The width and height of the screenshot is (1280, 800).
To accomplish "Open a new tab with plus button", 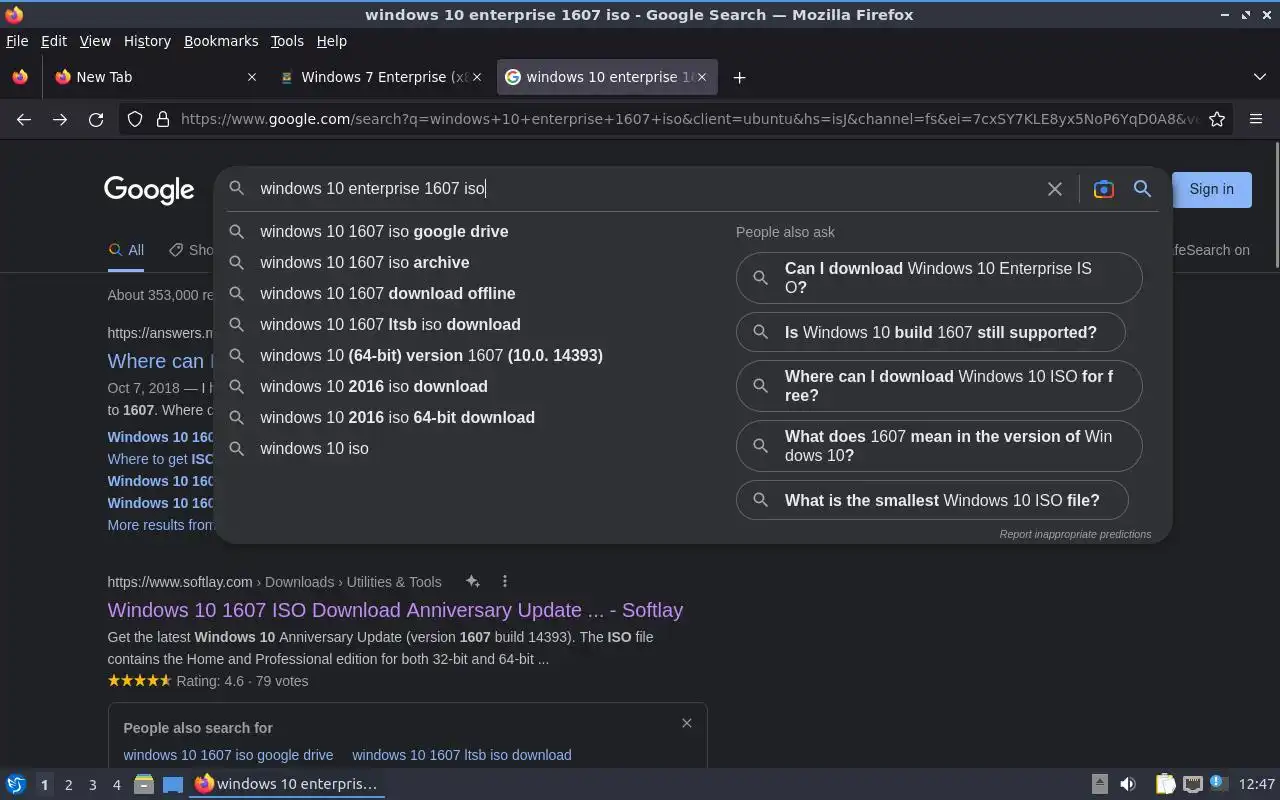I will 739,77.
